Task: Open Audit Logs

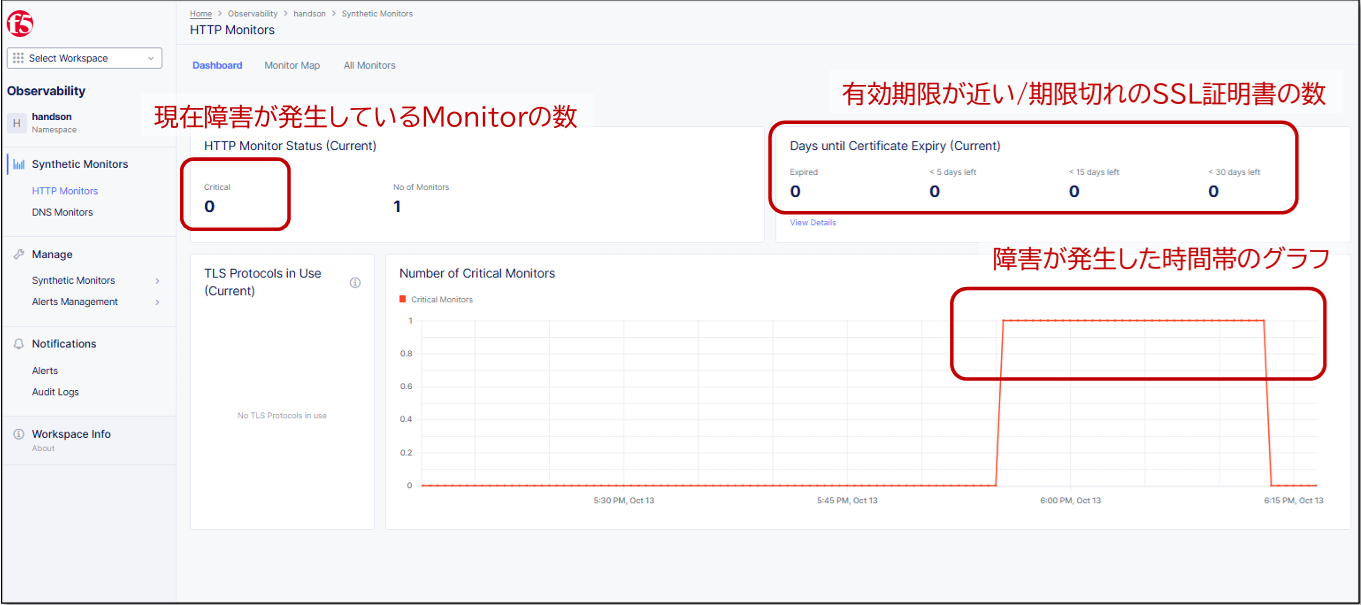Action: (55, 392)
